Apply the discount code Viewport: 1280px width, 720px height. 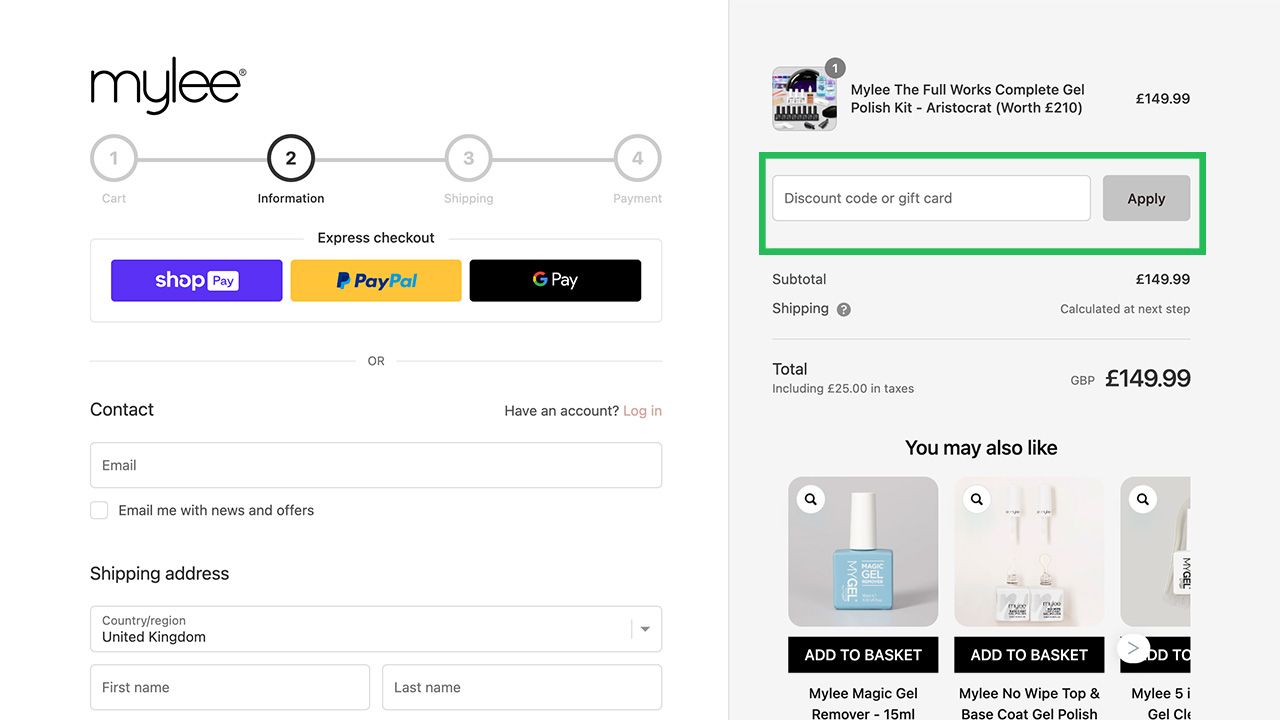[x=1146, y=198]
